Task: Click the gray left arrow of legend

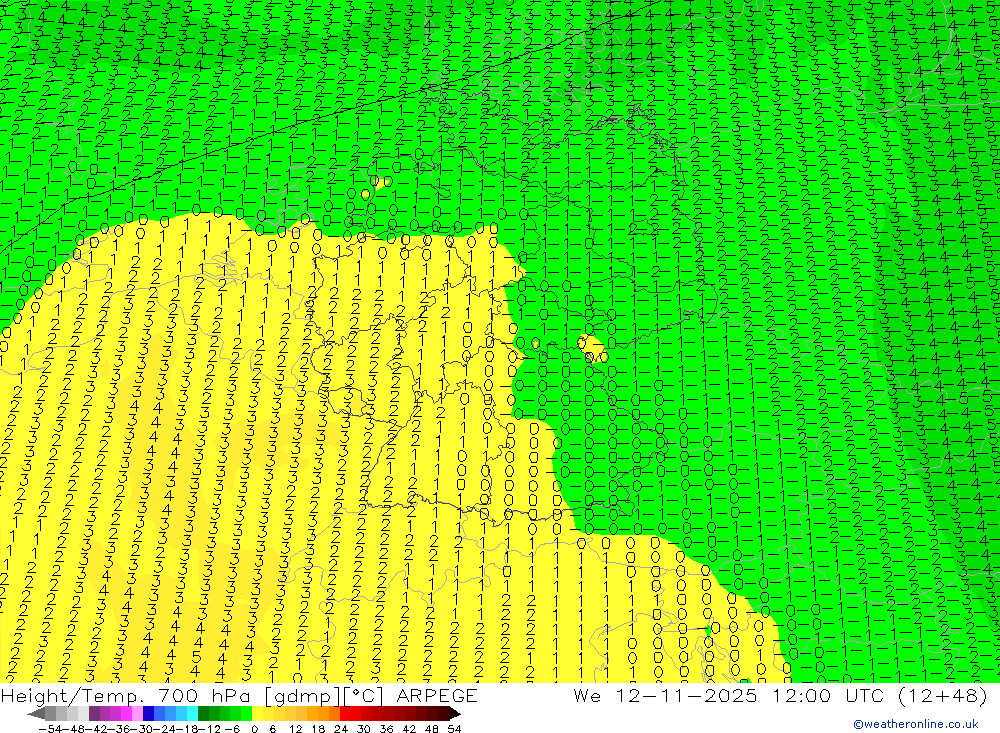Action: tap(36, 713)
